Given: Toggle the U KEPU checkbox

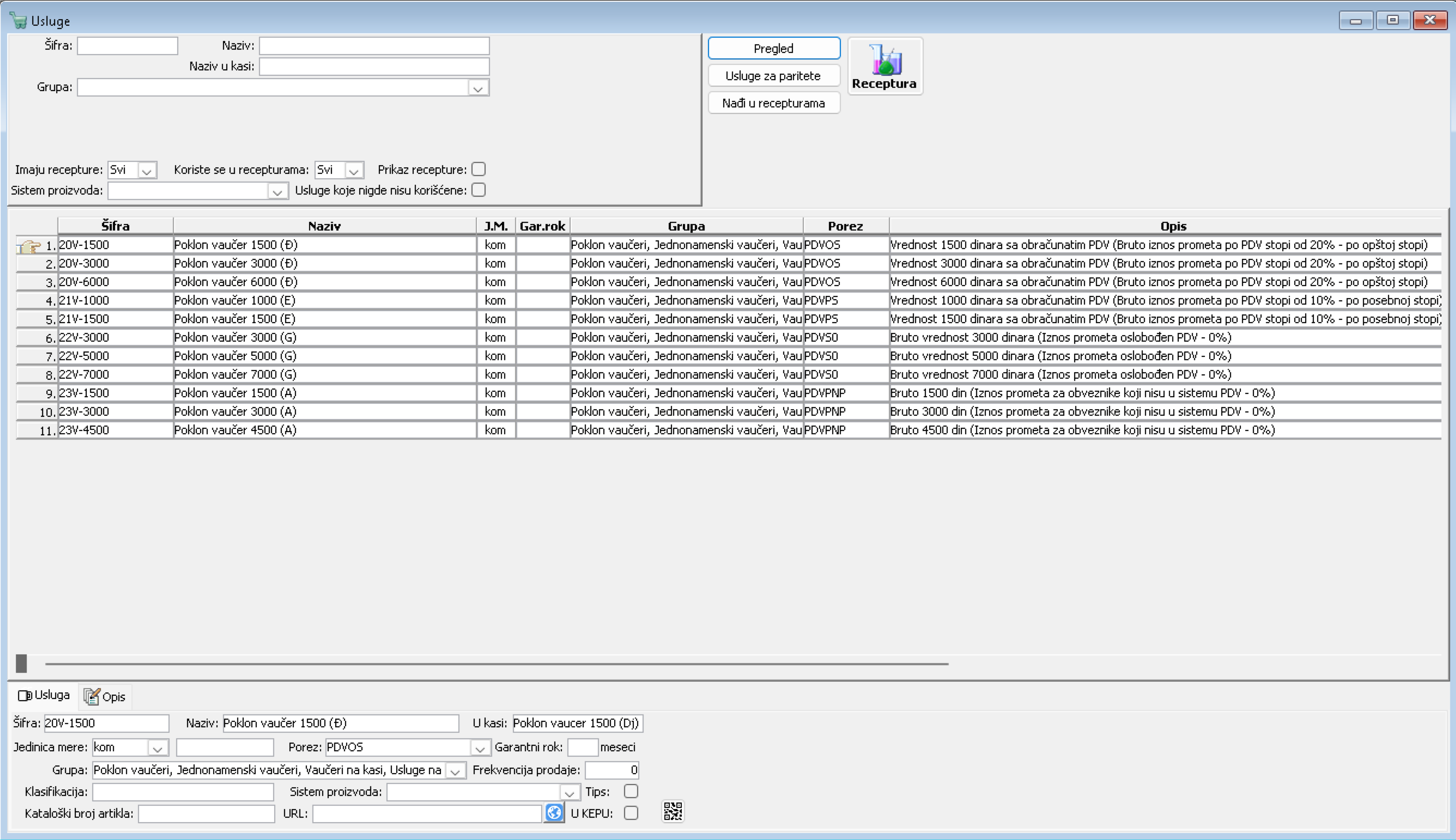Looking at the screenshot, I should (x=631, y=812).
